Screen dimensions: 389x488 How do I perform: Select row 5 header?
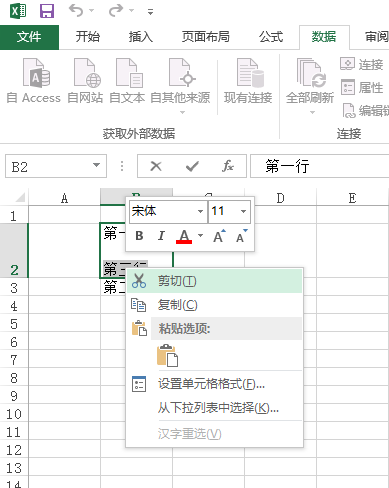click(14, 324)
